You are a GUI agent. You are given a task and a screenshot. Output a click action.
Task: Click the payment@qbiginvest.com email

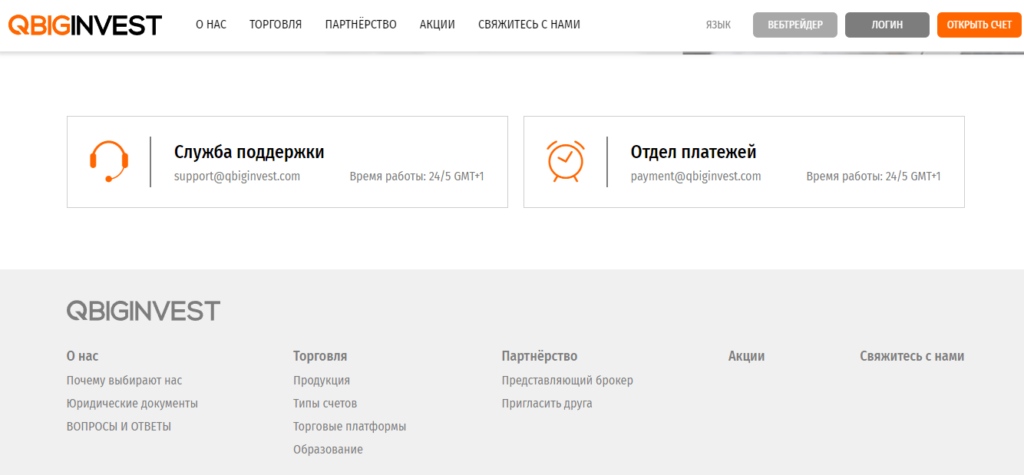(696, 176)
